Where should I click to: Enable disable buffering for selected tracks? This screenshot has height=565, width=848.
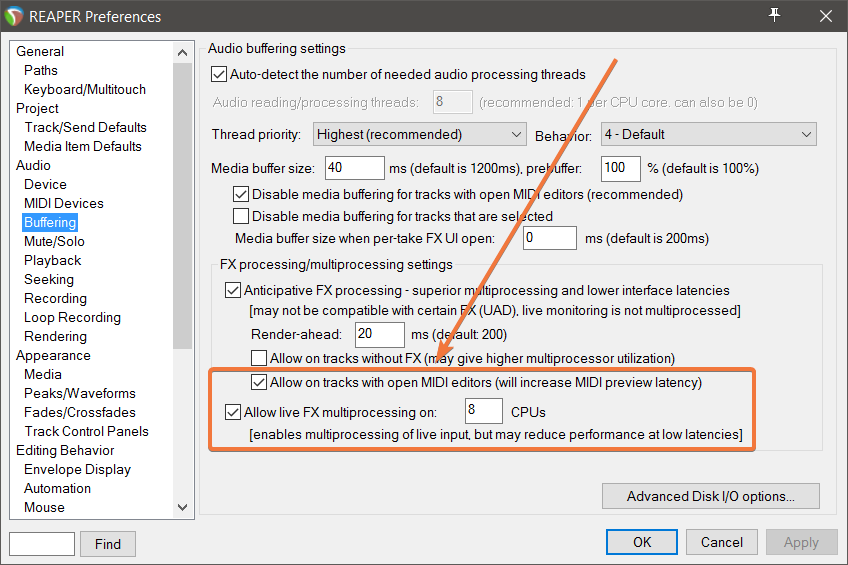(241, 216)
